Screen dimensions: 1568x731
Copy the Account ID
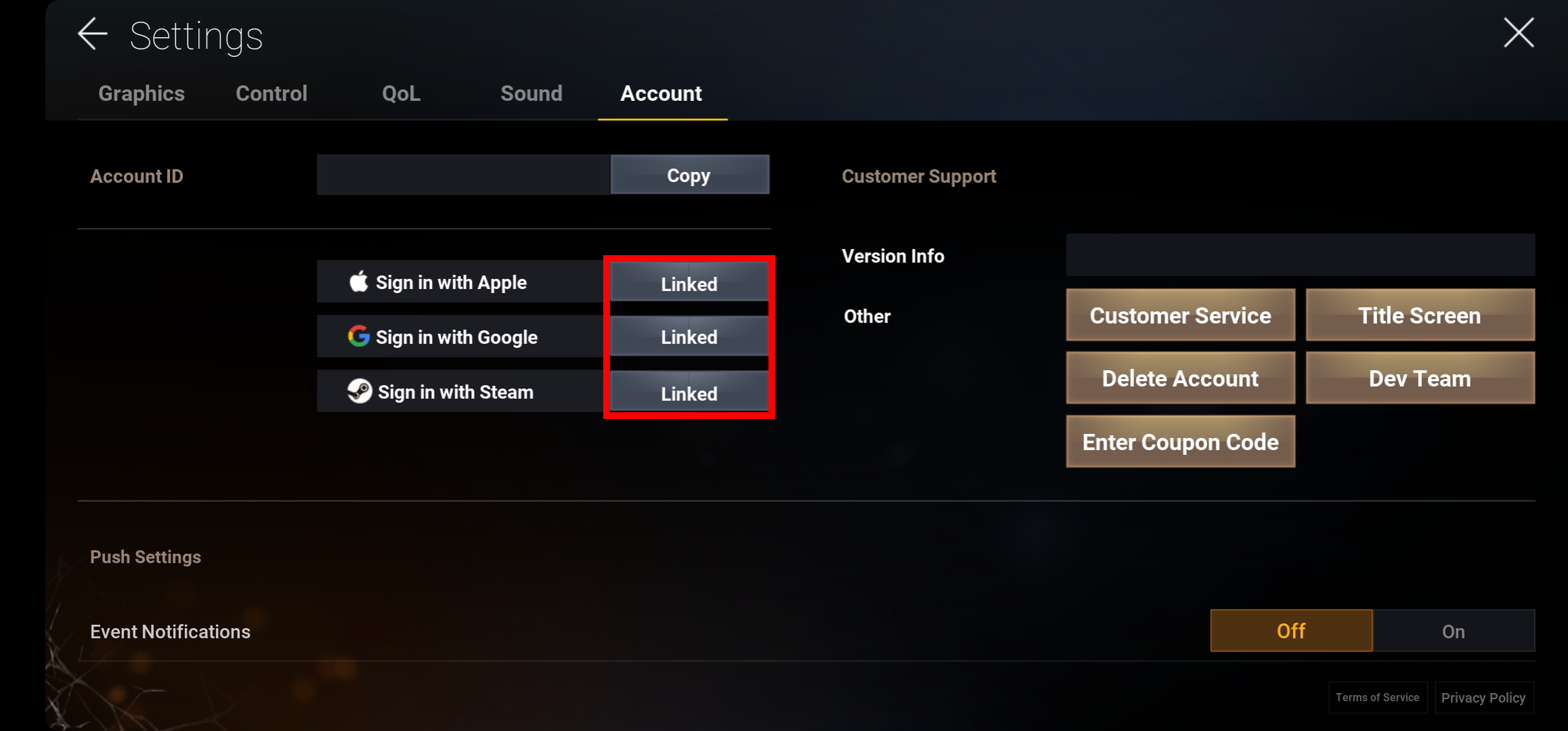(x=690, y=175)
